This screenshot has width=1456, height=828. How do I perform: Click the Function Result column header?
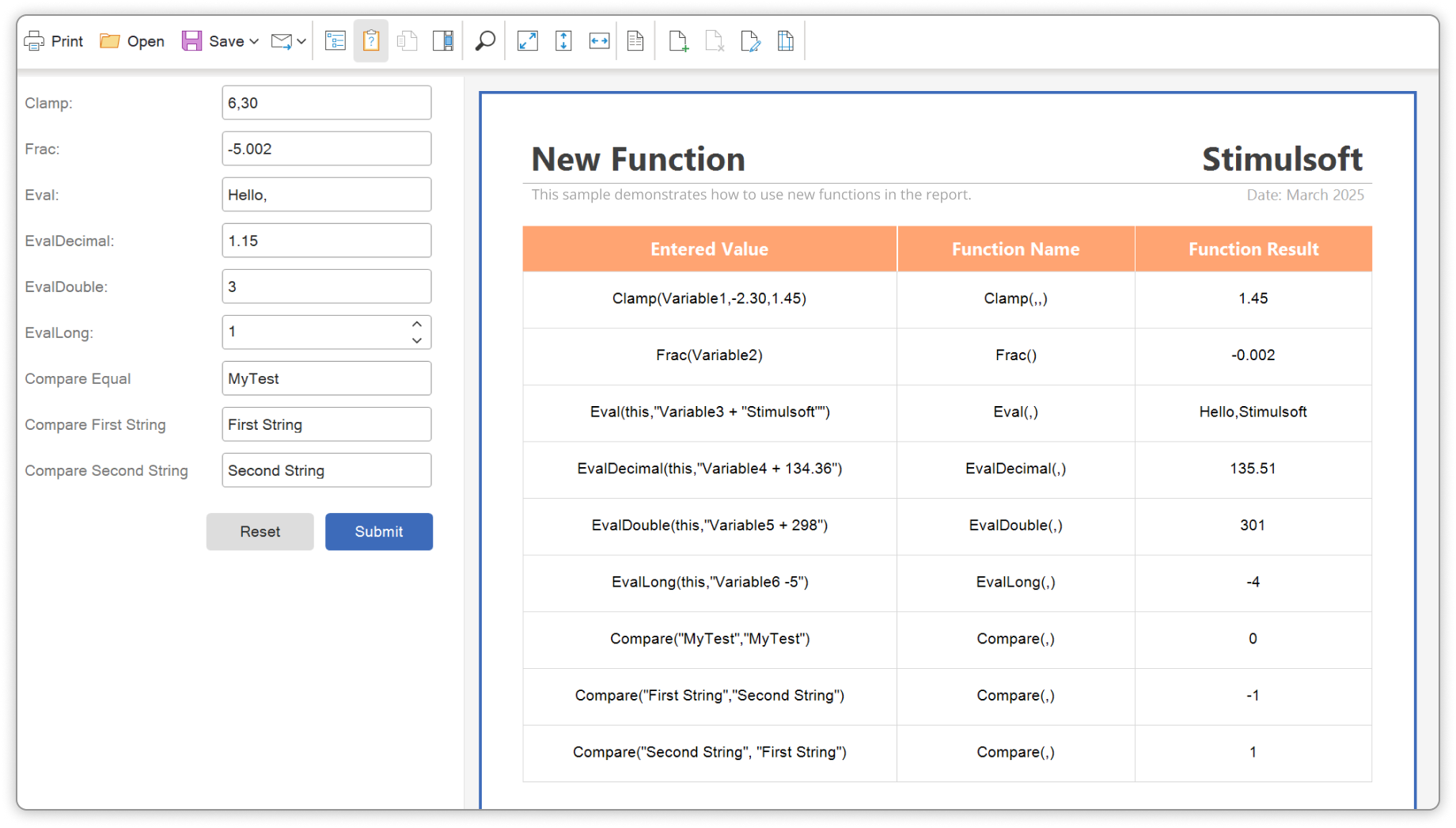pyautogui.click(x=1253, y=249)
